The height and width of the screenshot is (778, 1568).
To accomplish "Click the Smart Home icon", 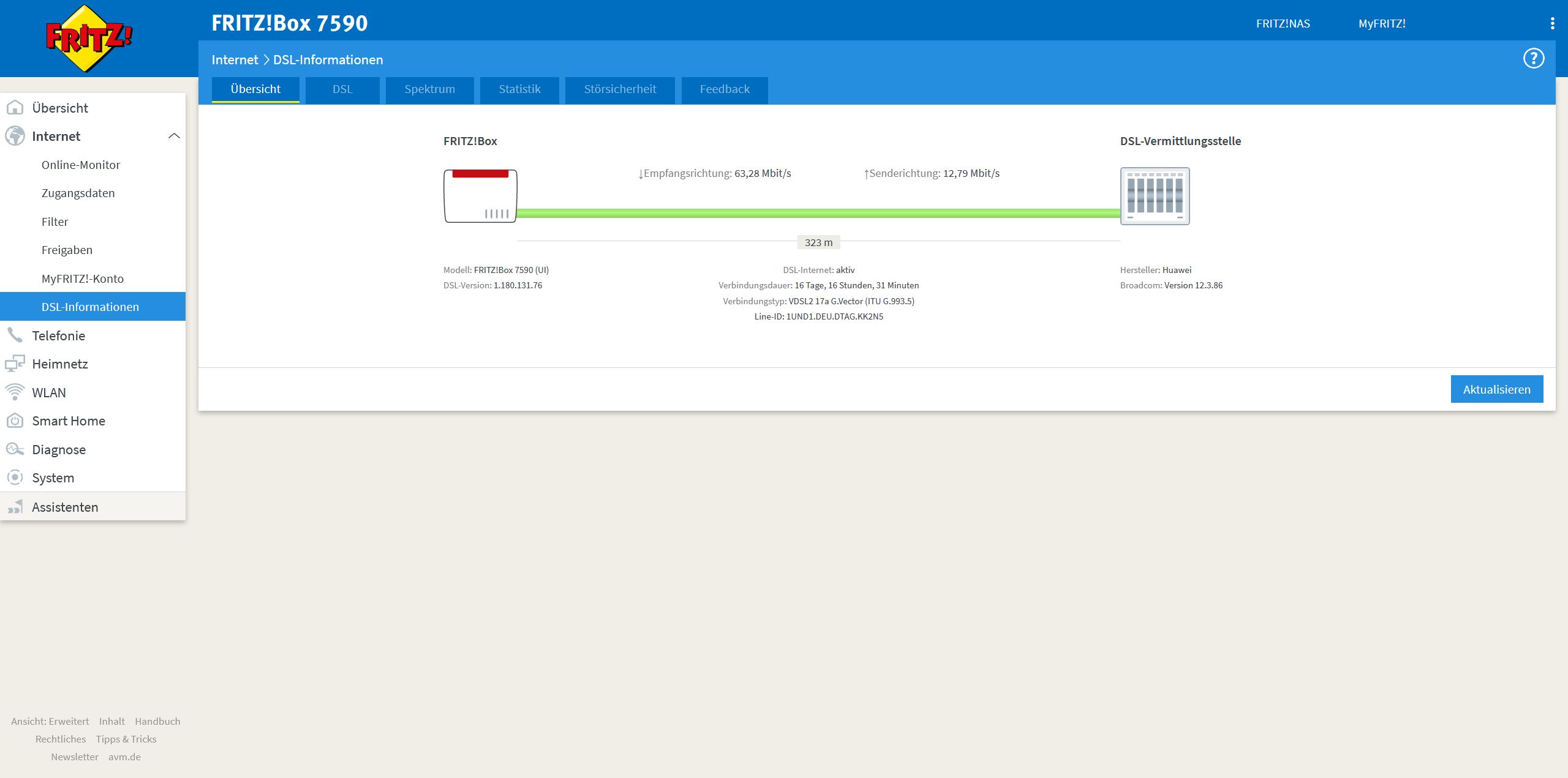I will pos(15,421).
